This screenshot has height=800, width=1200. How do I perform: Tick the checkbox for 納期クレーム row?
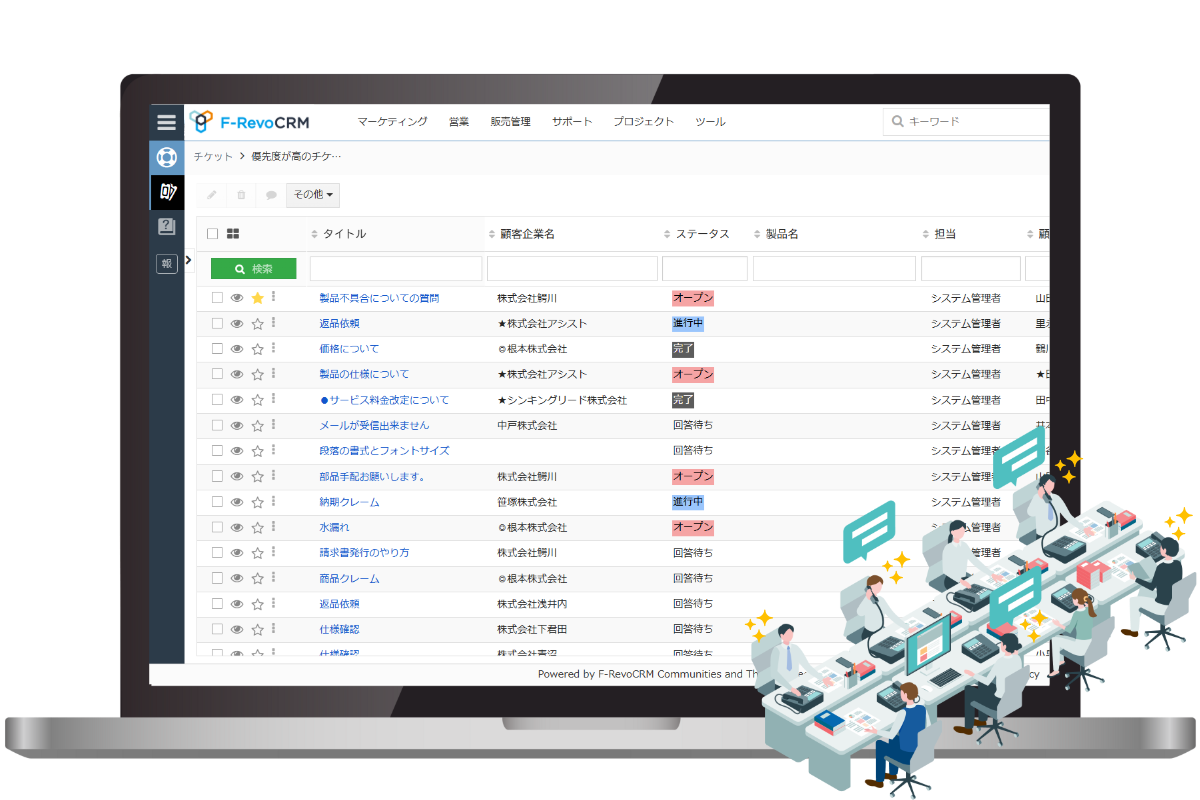tap(217, 502)
